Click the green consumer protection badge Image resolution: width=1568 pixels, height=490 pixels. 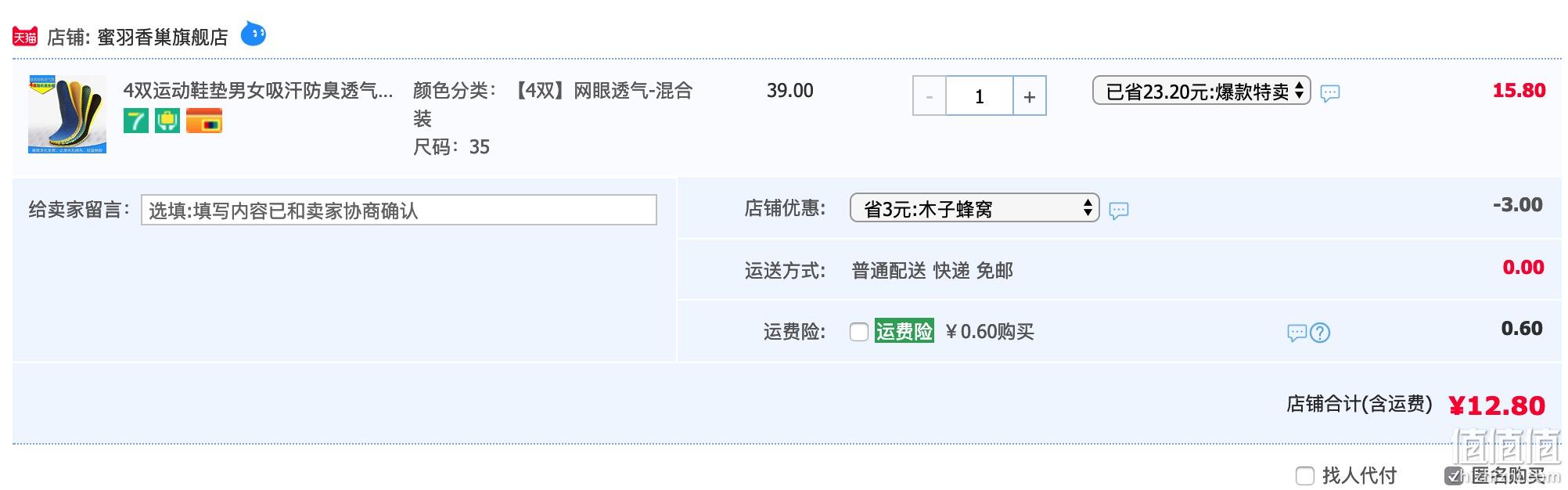tap(167, 121)
